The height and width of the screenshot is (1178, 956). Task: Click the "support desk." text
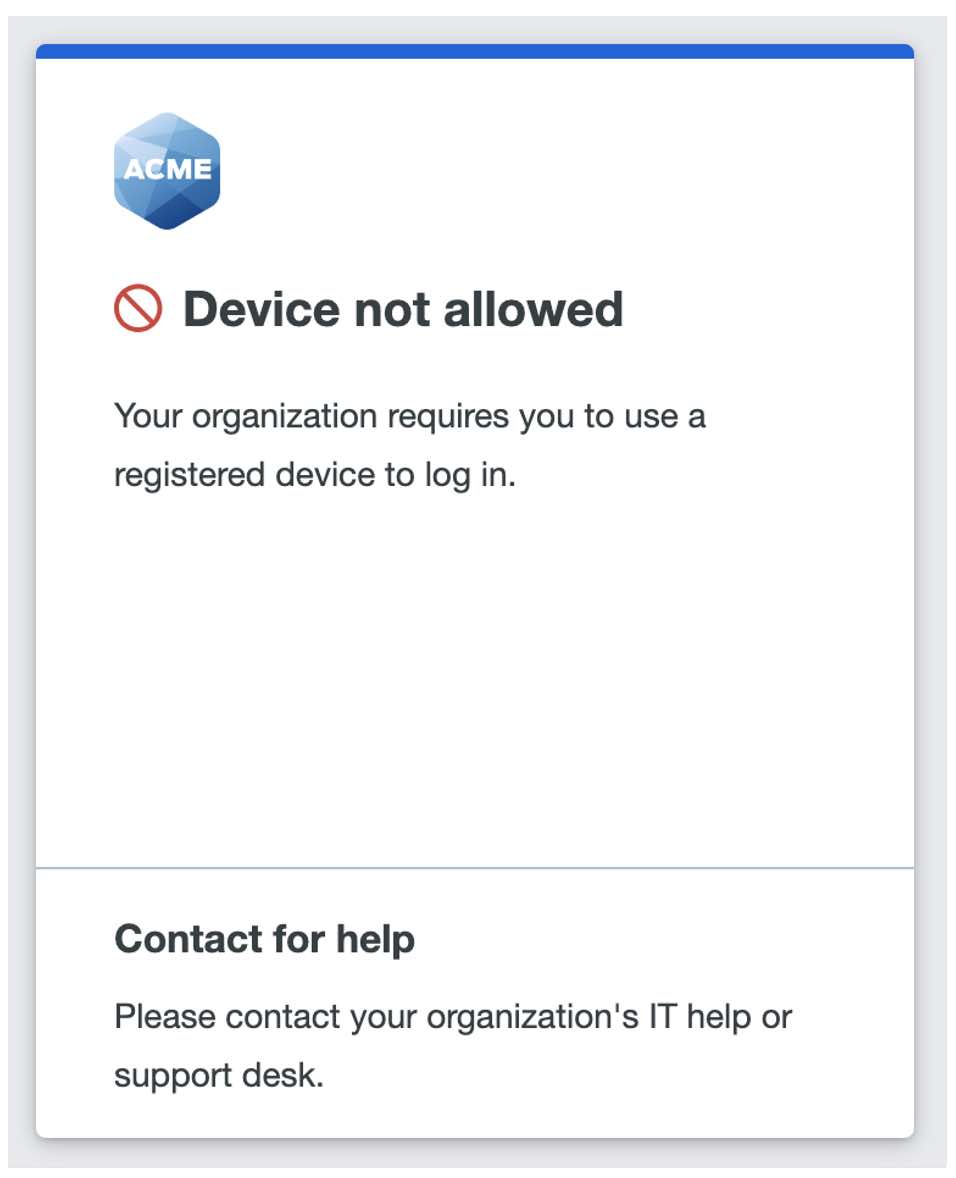pyautogui.click(x=219, y=1076)
